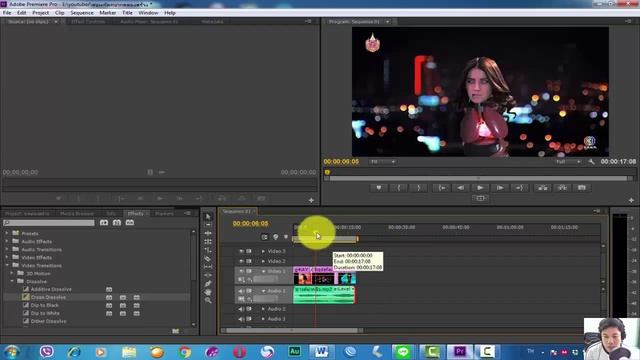Select the Rate Stretch tool
Image resolution: width=640 pixels, height=360 pixels.
pyautogui.click(x=208, y=250)
